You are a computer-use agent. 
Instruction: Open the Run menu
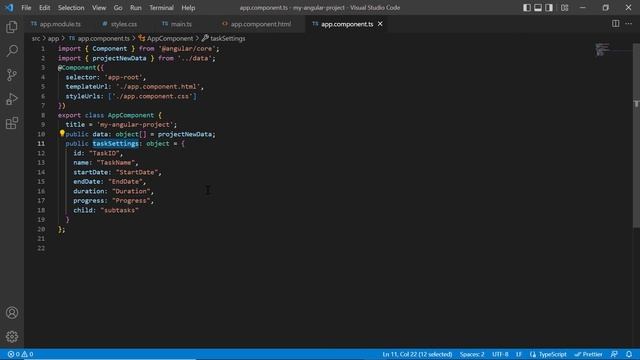136,8
